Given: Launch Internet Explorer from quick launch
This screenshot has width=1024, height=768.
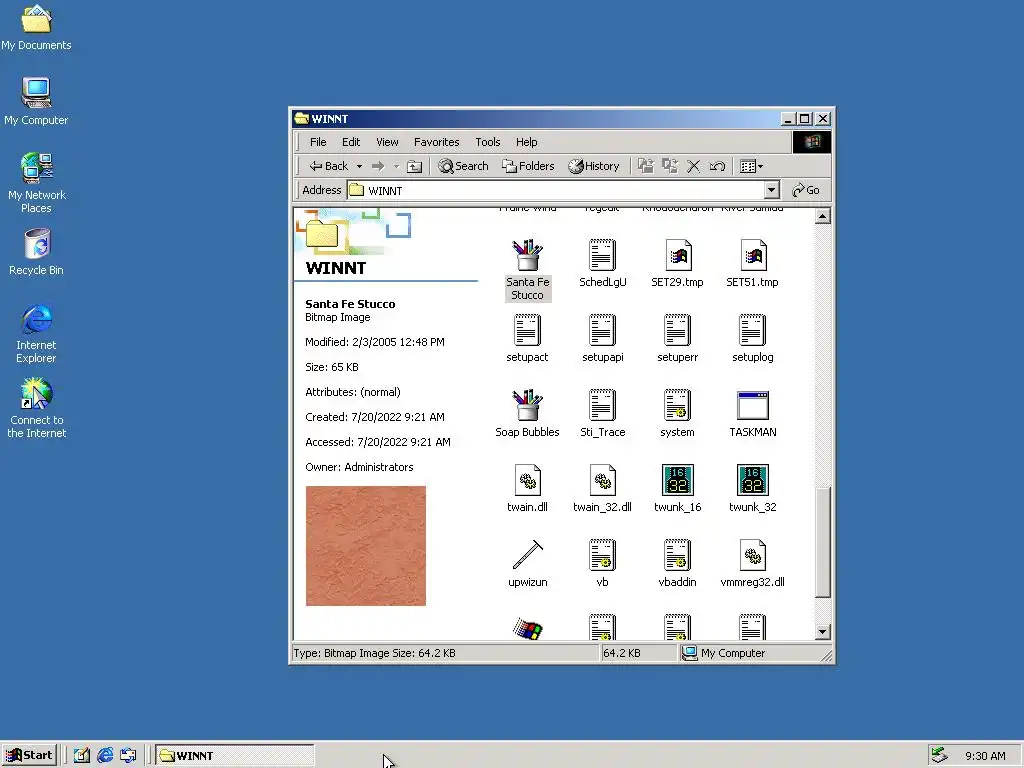Looking at the screenshot, I should (105, 756).
